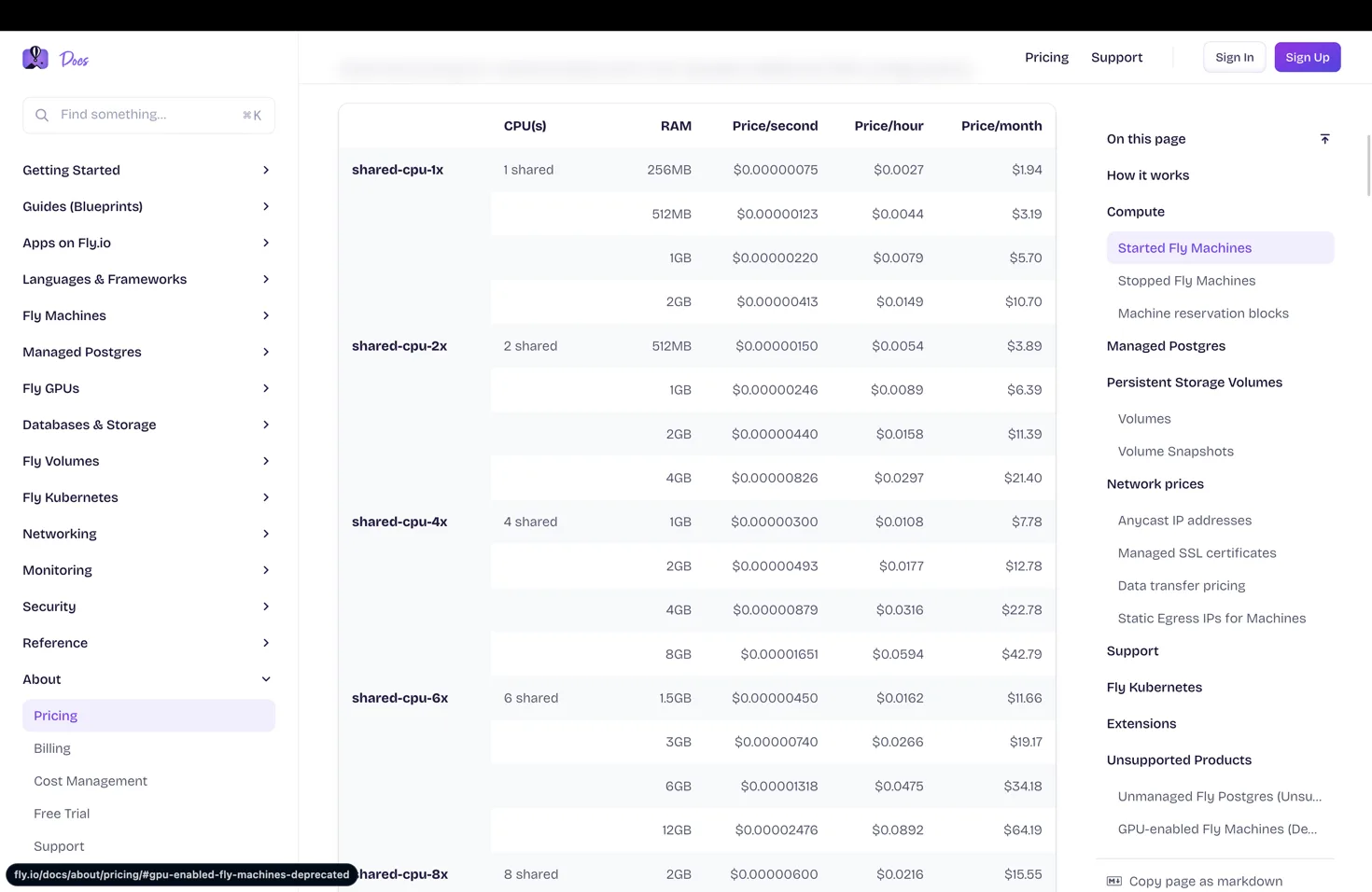
Task: Click the $0.00002476 price cell
Action: tap(776, 830)
